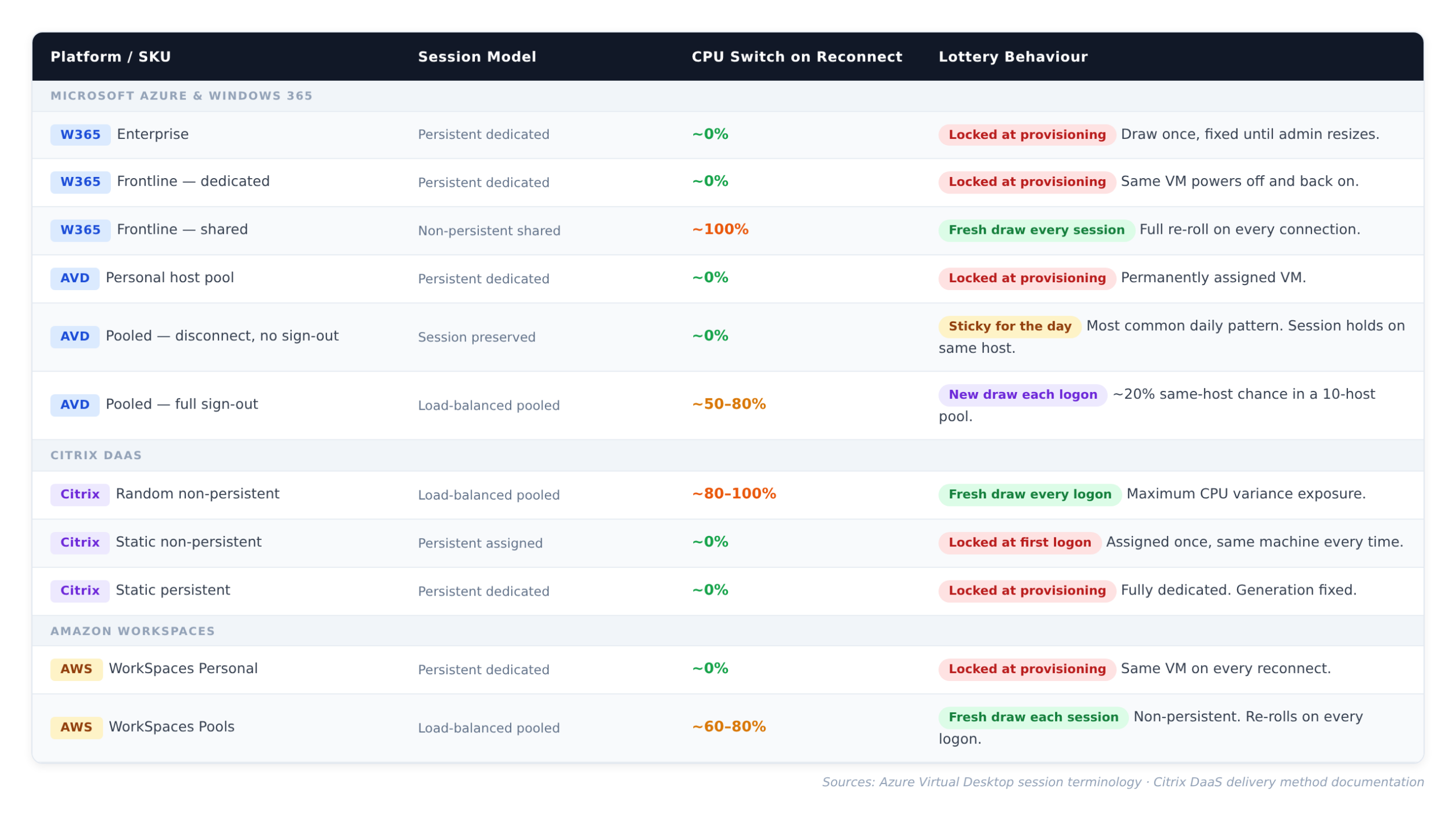Click Locked at provisioning in the Personal host pool row
The width and height of the screenshot is (1456, 821).
tap(1027, 278)
